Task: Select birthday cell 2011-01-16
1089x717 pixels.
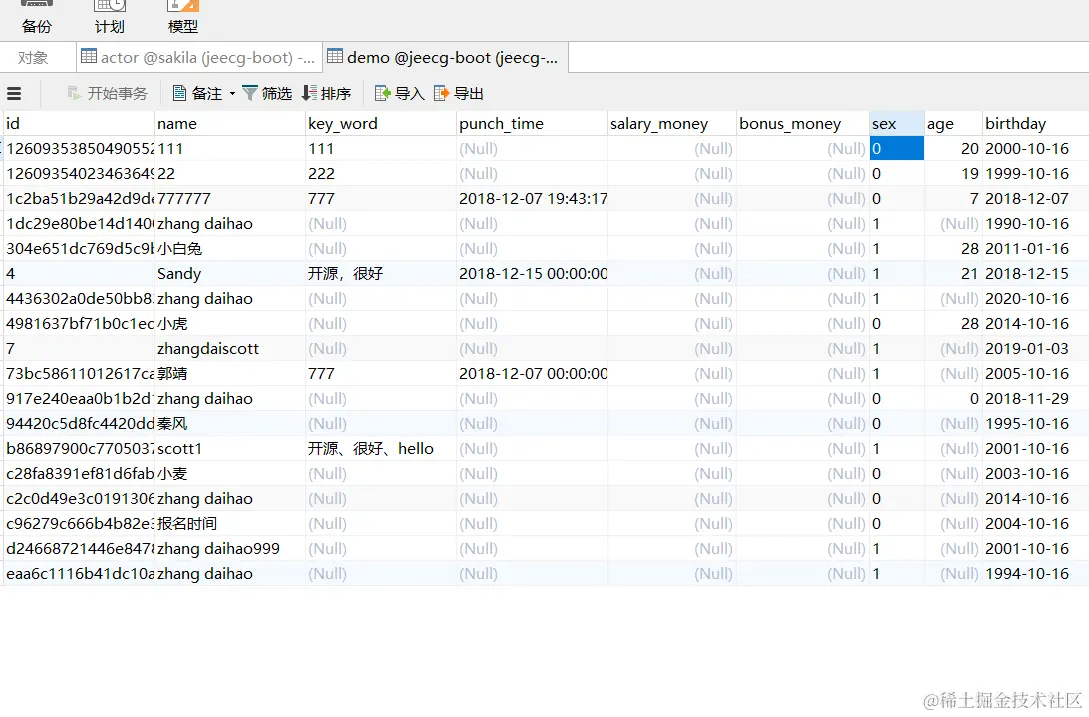Action: click(1036, 249)
